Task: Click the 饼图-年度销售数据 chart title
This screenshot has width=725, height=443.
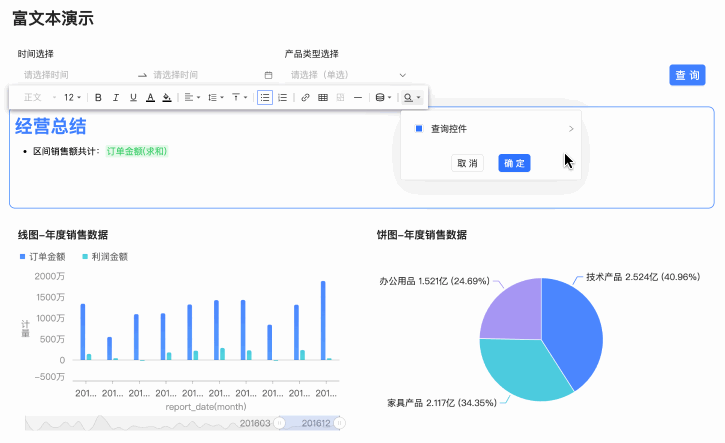Action: click(x=422, y=235)
